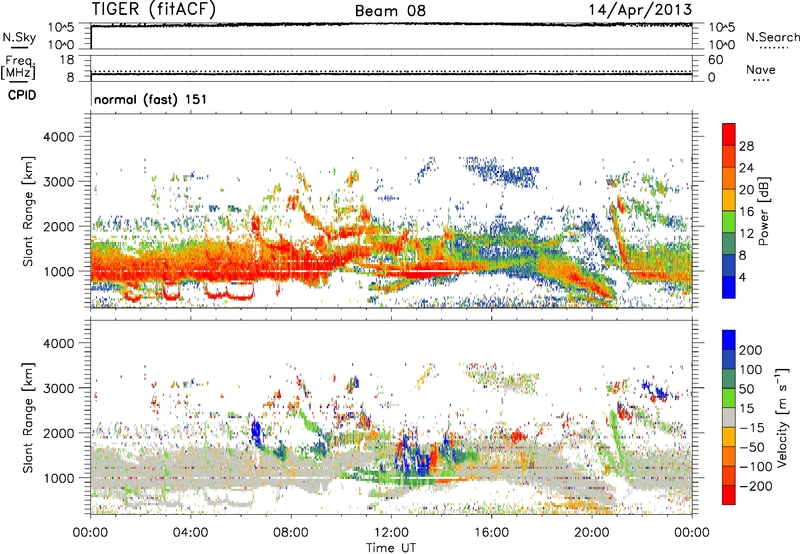Select the N.Search legend label
Screen dimensions: 800x554
tap(772, 37)
